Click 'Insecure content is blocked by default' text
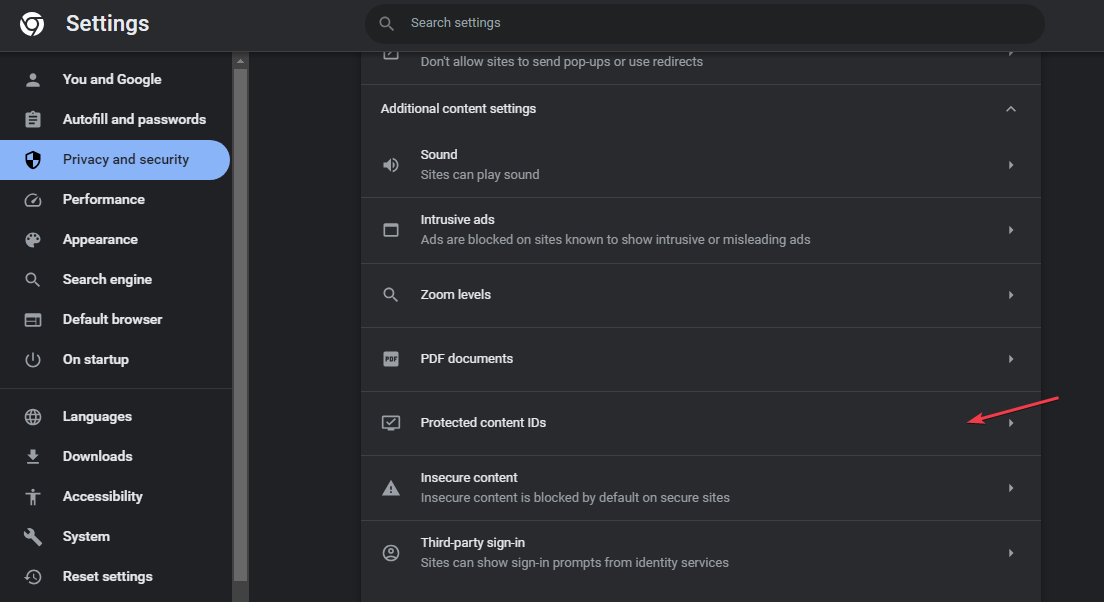 click(x=575, y=498)
